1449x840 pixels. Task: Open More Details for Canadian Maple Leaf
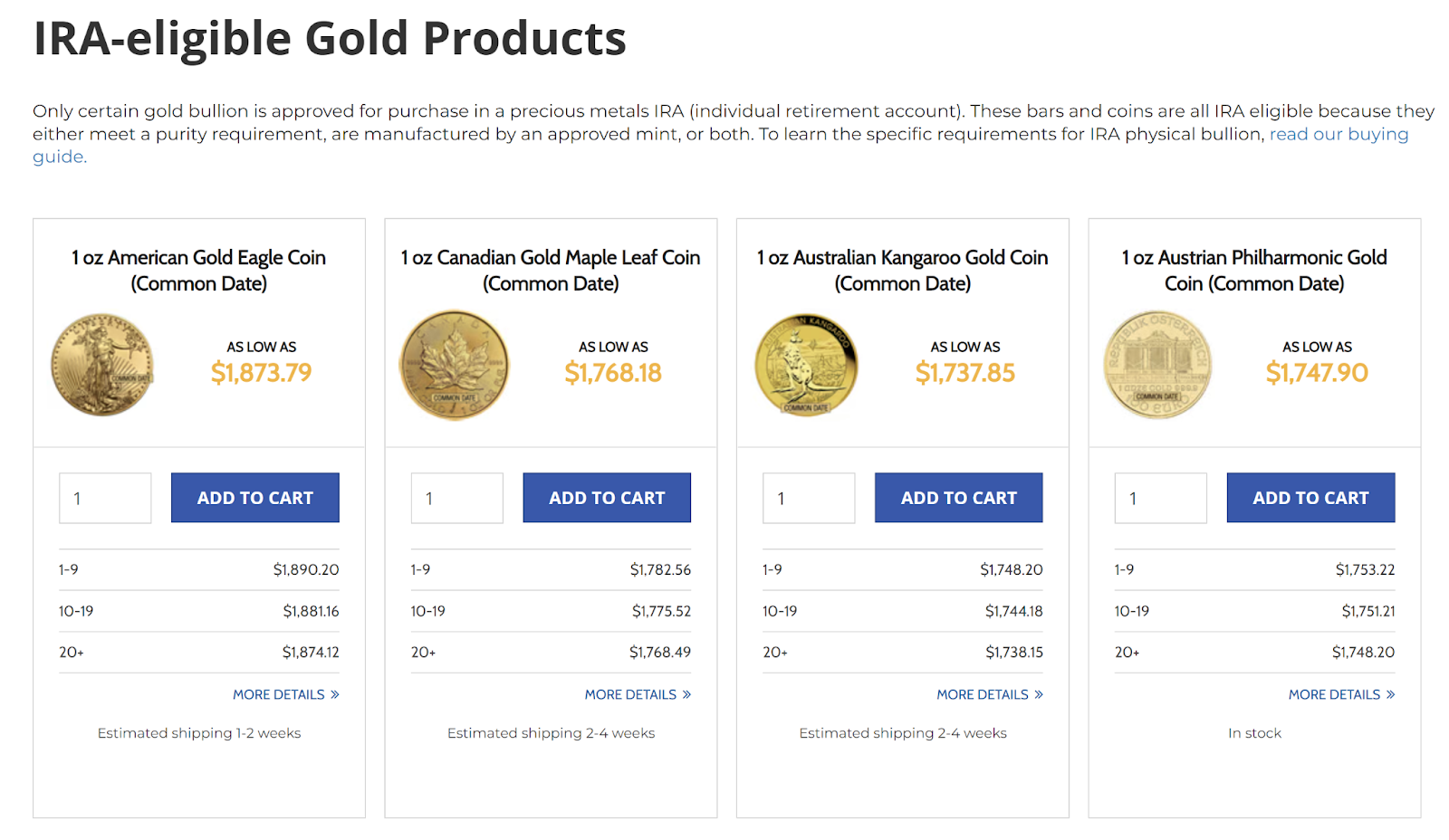pyautogui.click(x=638, y=694)
